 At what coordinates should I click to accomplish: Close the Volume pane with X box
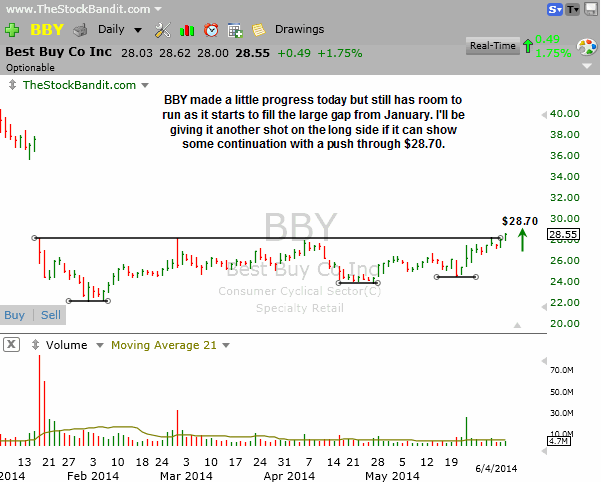coord(12,345)
